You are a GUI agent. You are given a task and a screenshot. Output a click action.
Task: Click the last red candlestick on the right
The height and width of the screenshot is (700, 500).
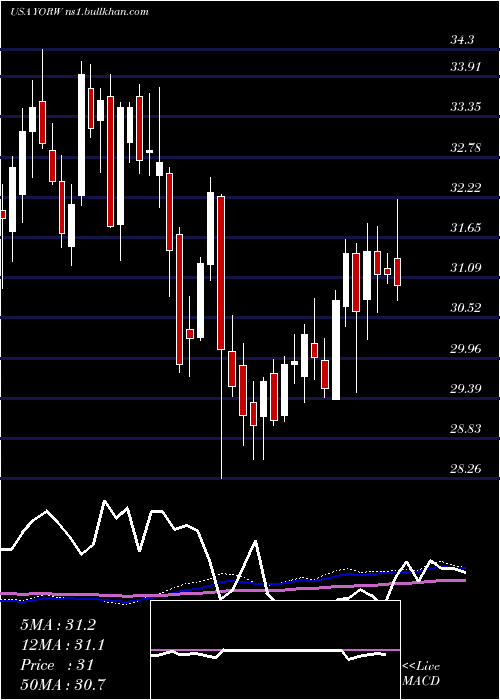[397, 272]
